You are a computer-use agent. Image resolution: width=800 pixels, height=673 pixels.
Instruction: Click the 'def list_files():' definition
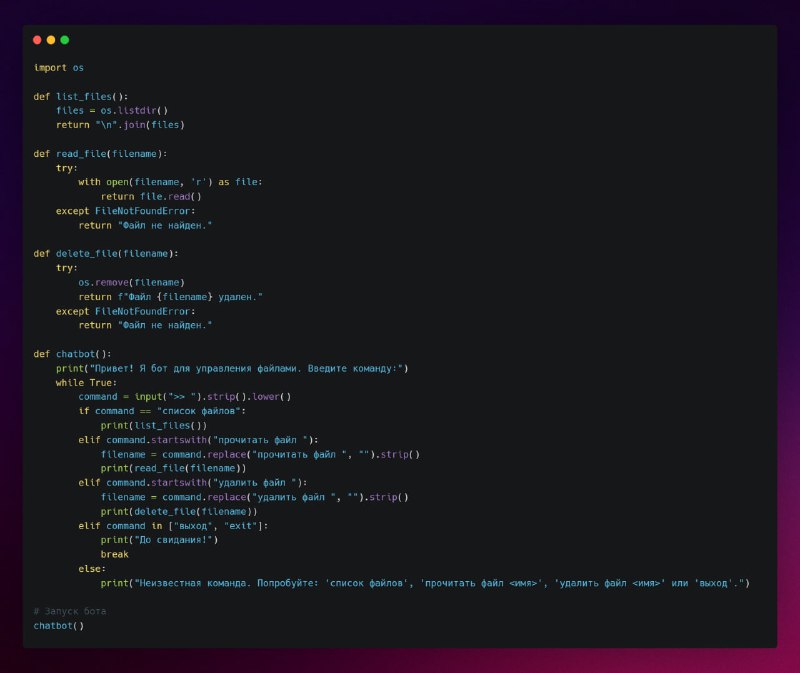pos(81,96)
